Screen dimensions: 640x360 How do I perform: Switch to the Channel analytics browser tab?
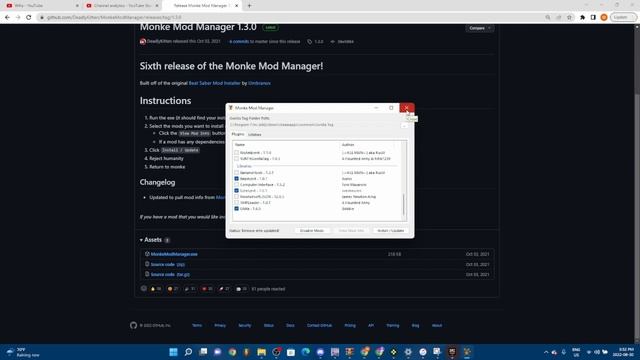point(122,6)
